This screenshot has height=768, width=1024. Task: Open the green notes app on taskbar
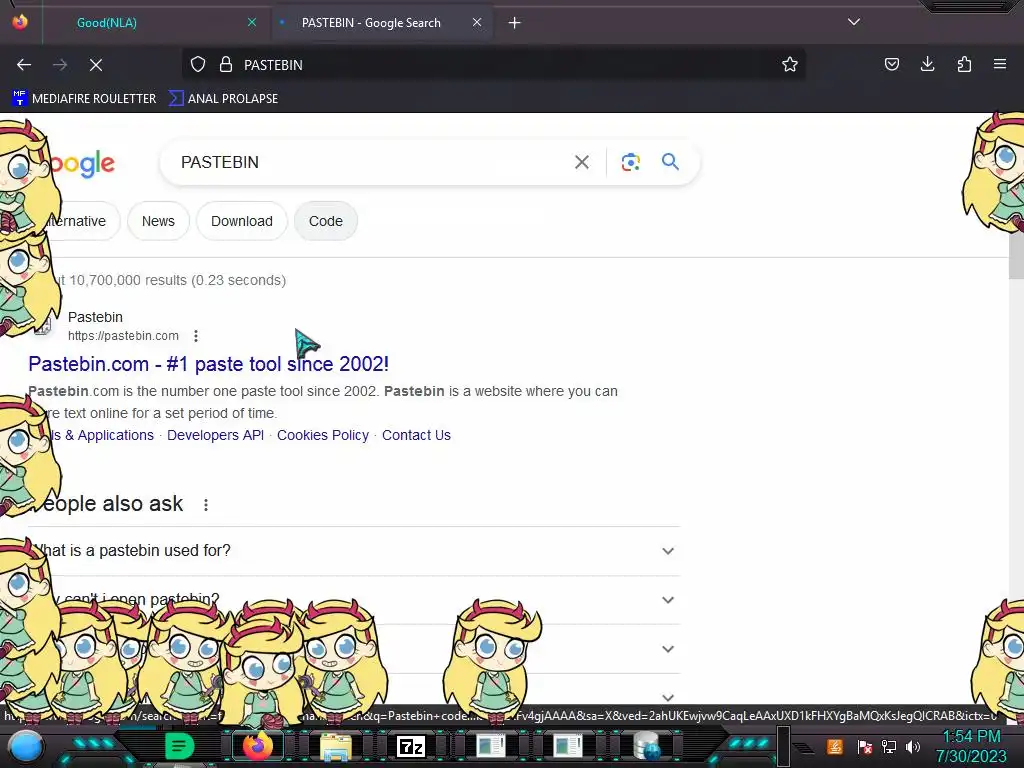point(179,746)
